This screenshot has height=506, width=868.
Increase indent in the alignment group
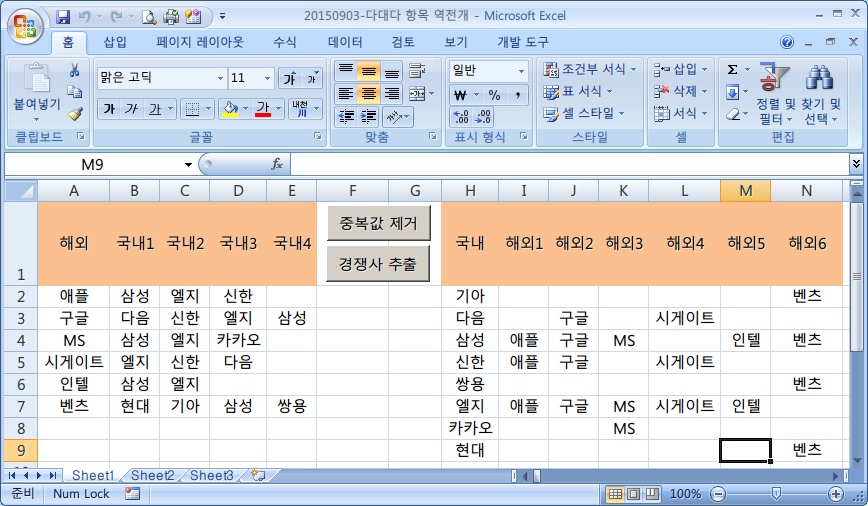369,116
